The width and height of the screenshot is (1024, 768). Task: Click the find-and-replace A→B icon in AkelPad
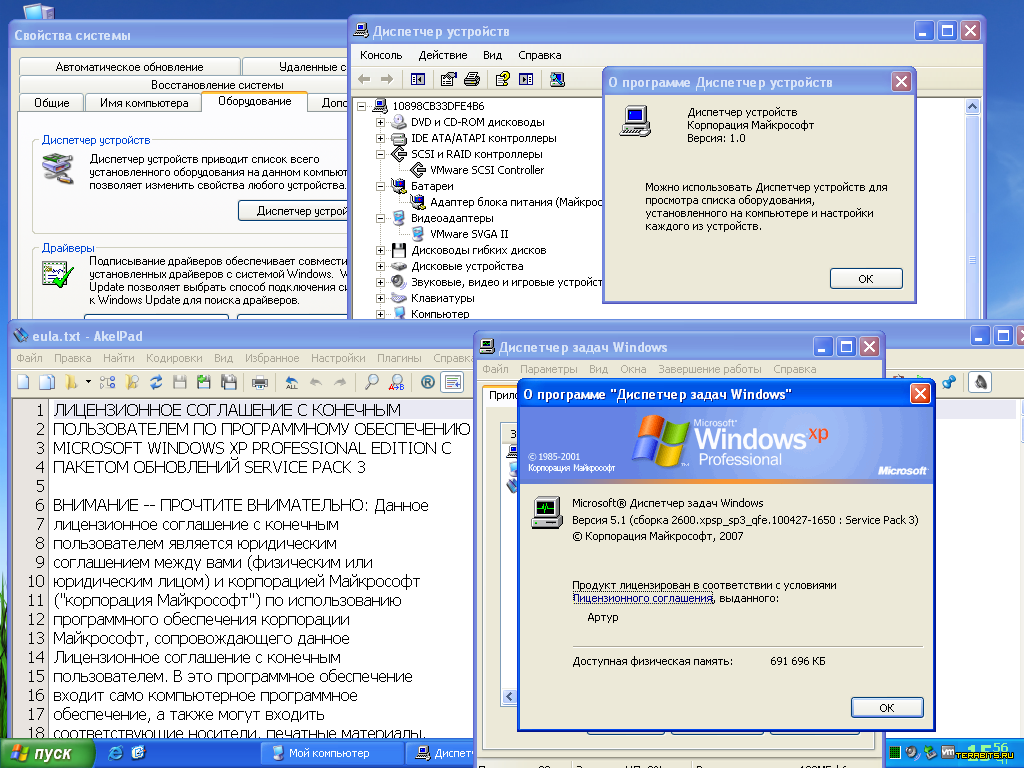click(x=396, y=381)
